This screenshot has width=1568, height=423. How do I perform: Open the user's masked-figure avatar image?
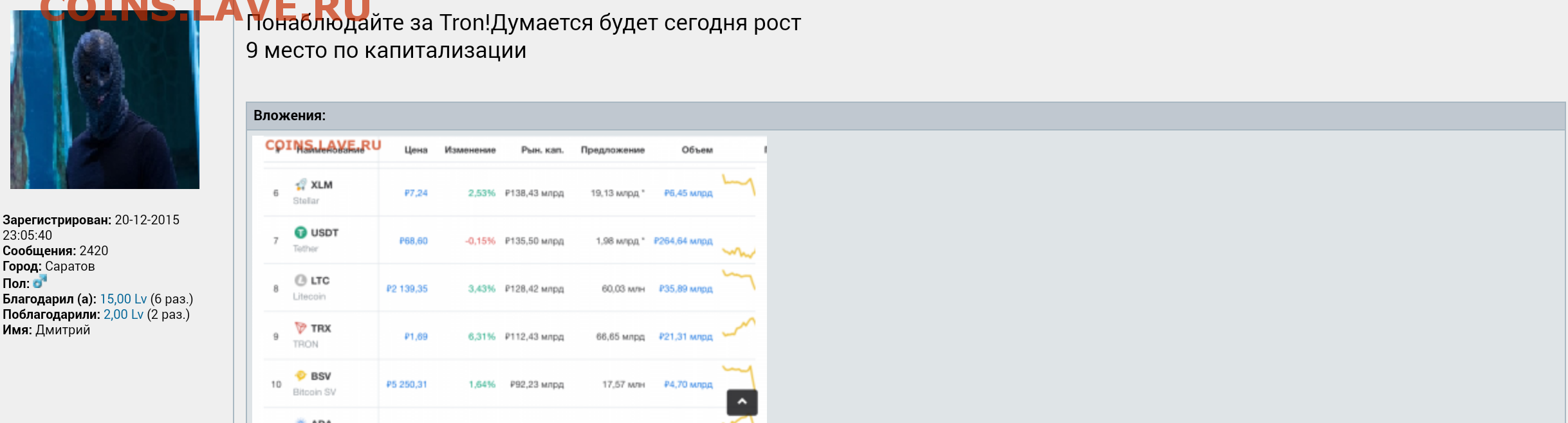coord(105,100)
